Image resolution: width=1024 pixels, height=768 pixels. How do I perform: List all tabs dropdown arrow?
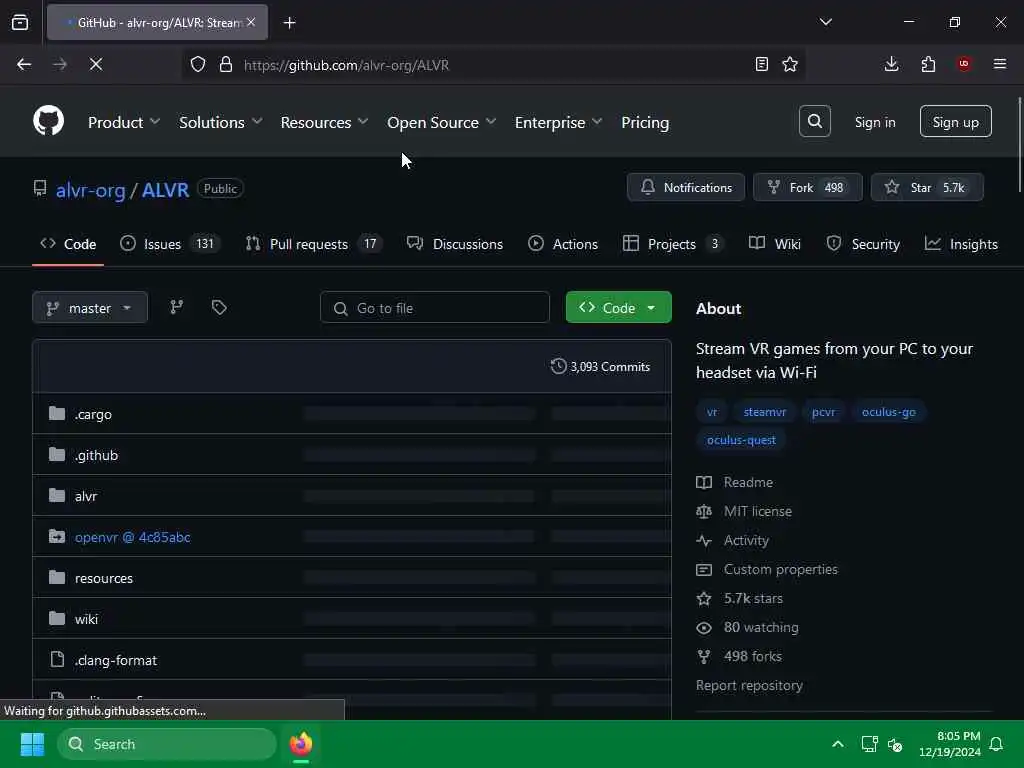coord(825,22)
